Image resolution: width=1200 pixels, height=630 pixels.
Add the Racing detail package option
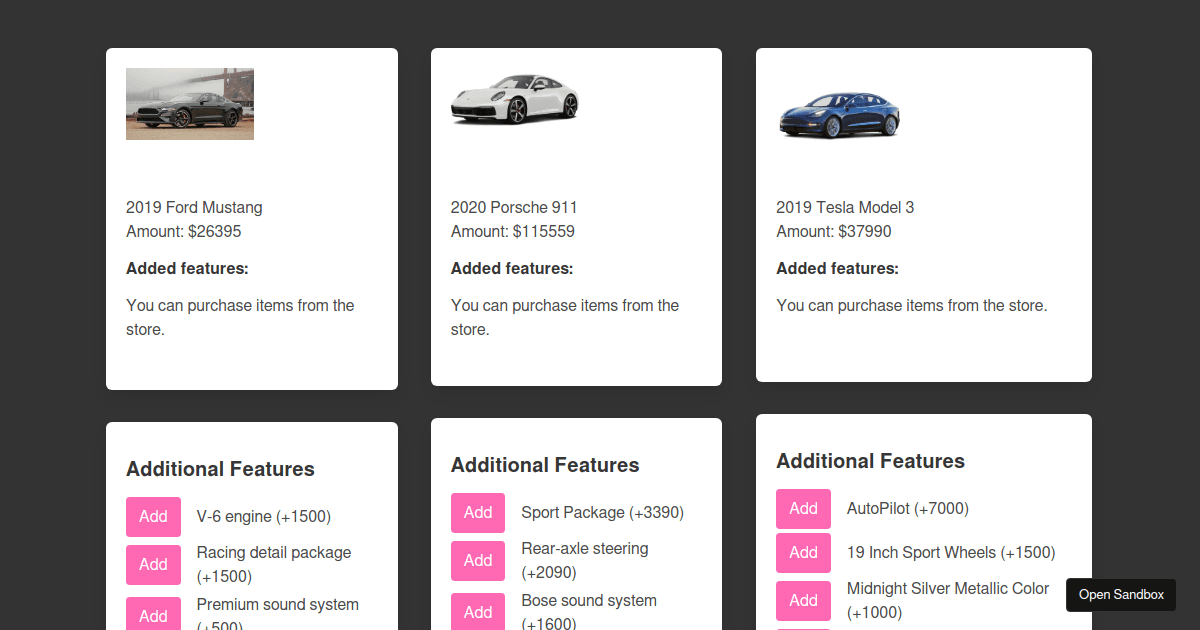[153, 564]
